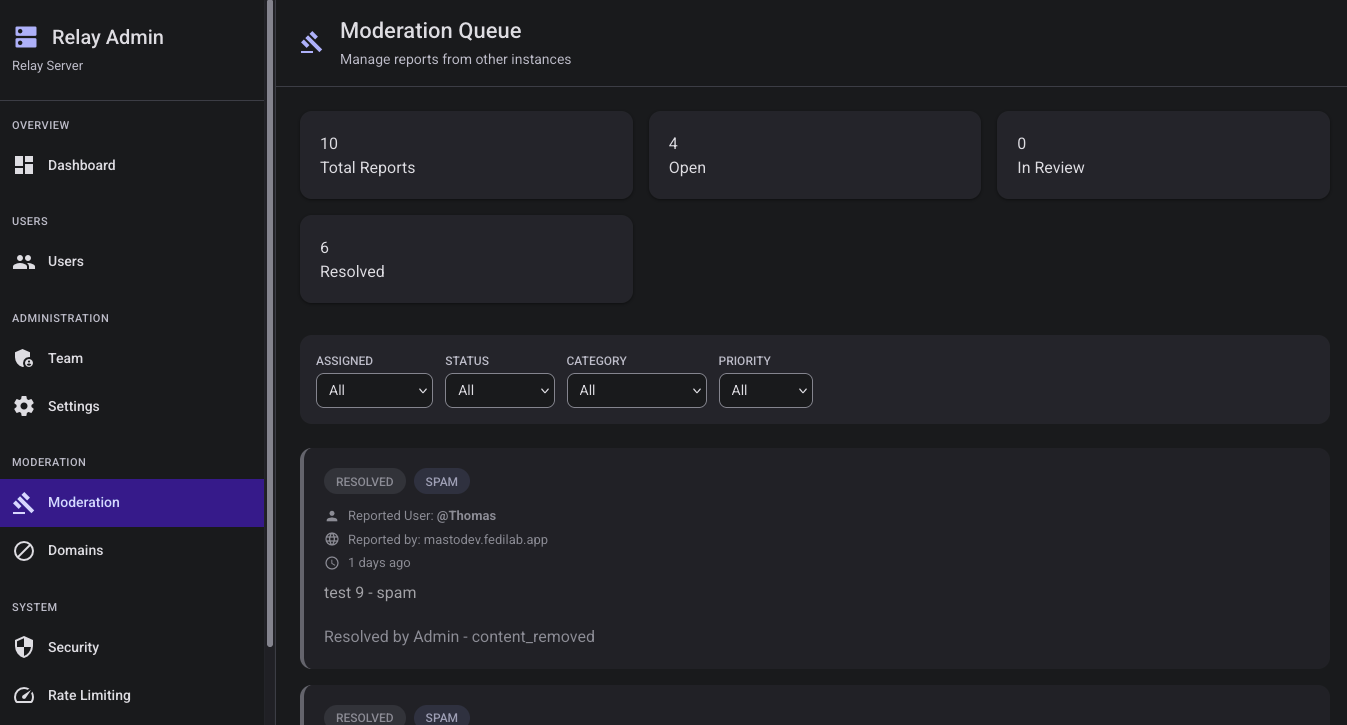Expand the Priority filter dropdown

point(765,390)
